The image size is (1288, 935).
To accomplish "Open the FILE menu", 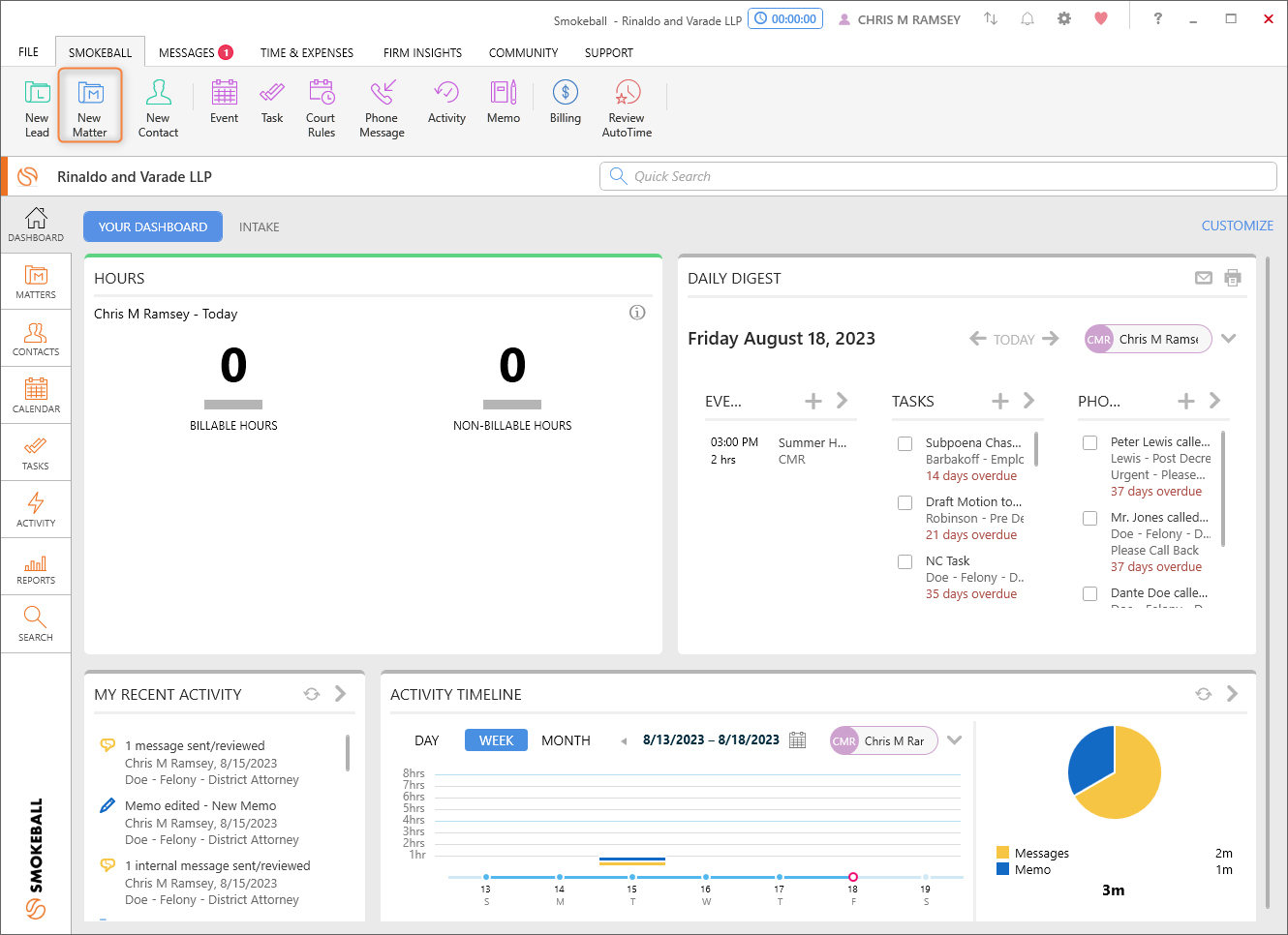I will (29, 52).
